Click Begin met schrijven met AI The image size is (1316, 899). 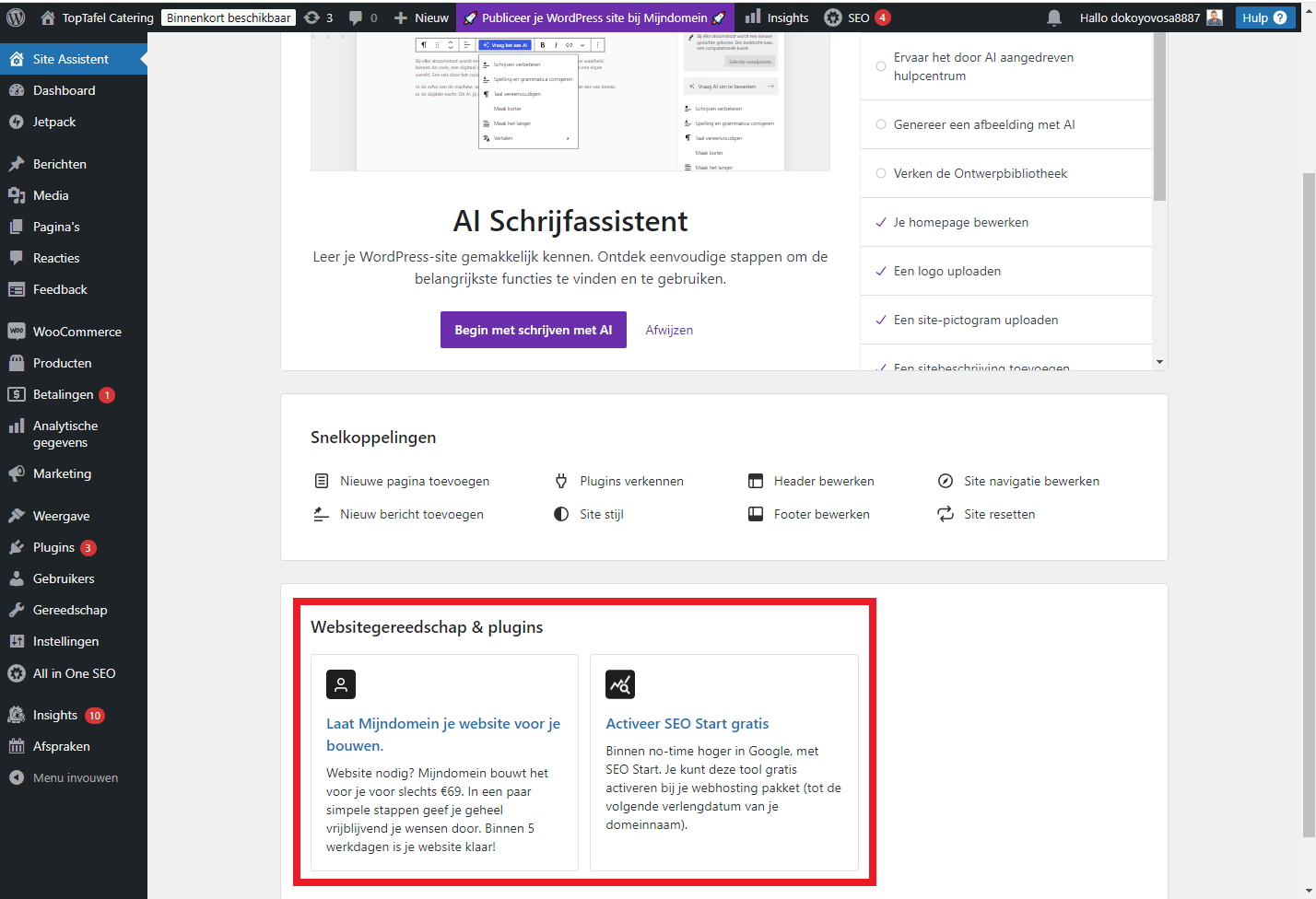(534, 330)
